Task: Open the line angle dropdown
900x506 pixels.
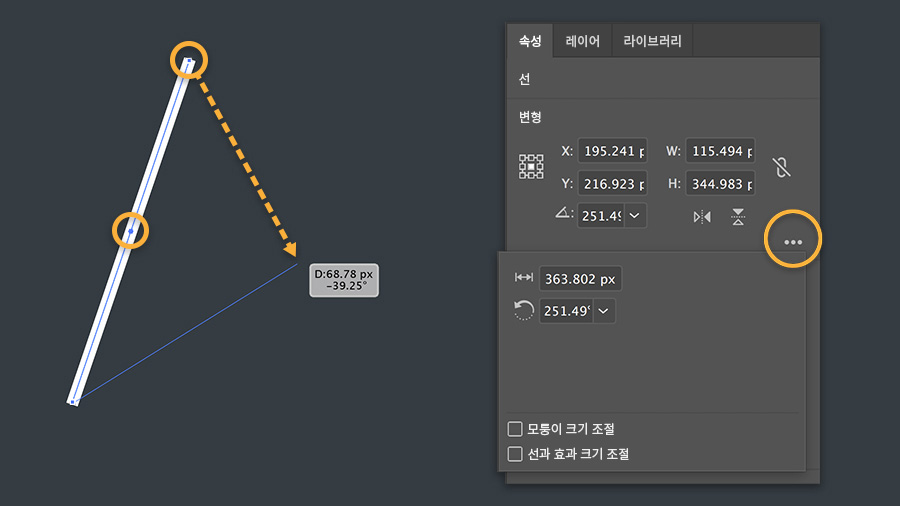Action: pyautogui.click(x=604, y=311)
